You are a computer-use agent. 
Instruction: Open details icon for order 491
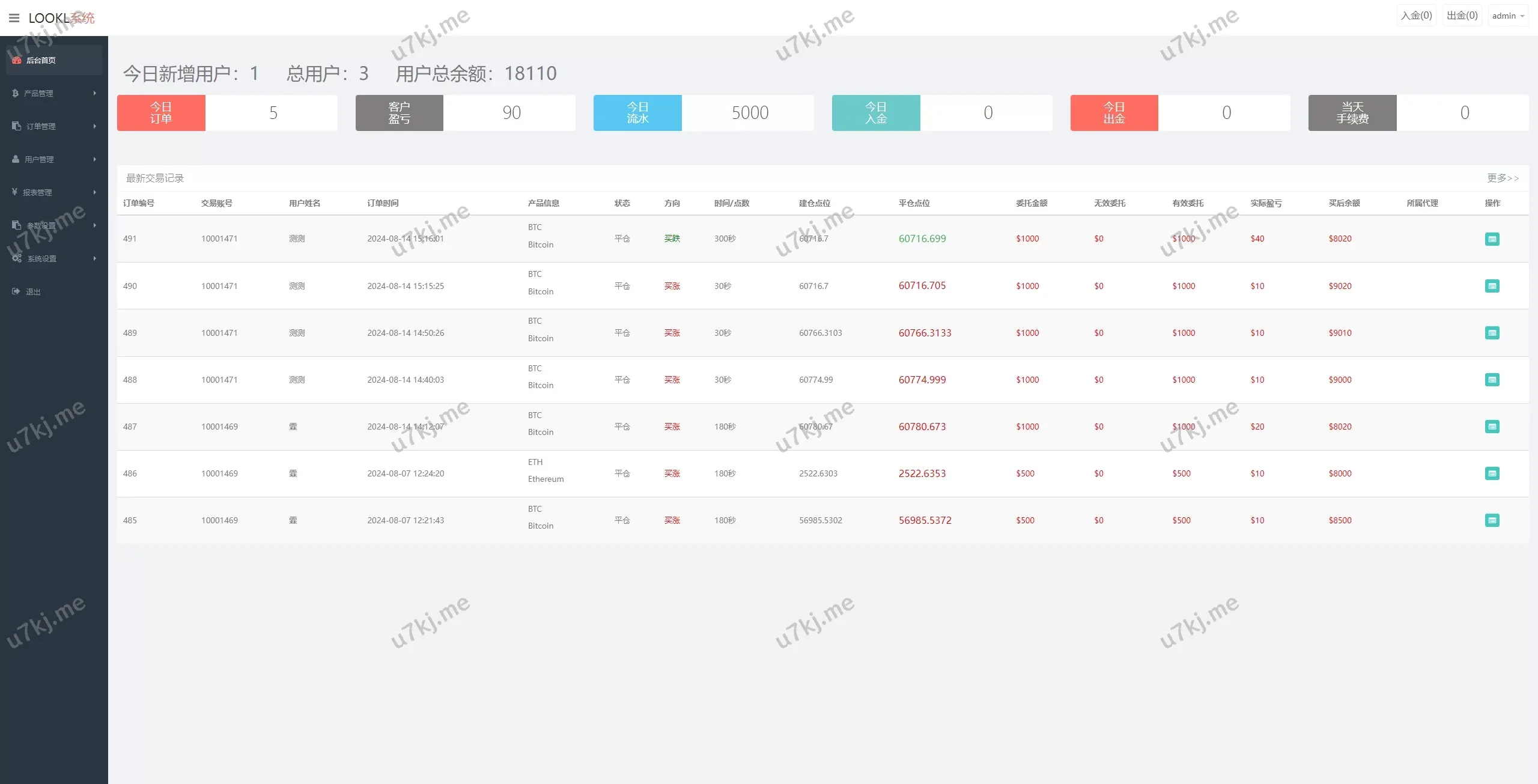click(x=1492, y=239)
